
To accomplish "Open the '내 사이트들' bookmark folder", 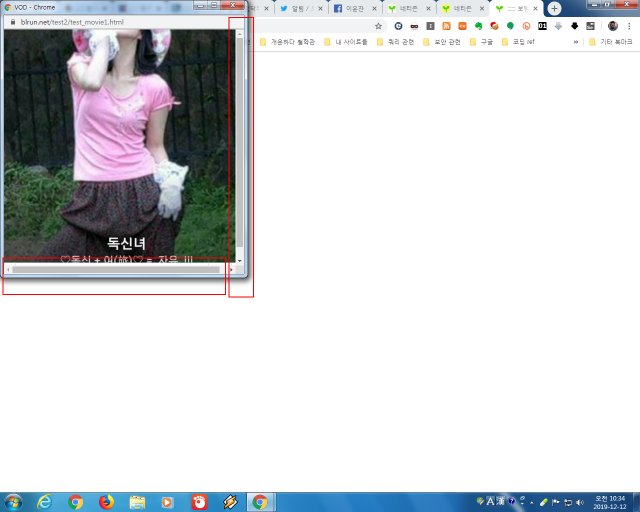I will [x=345, y=42].
